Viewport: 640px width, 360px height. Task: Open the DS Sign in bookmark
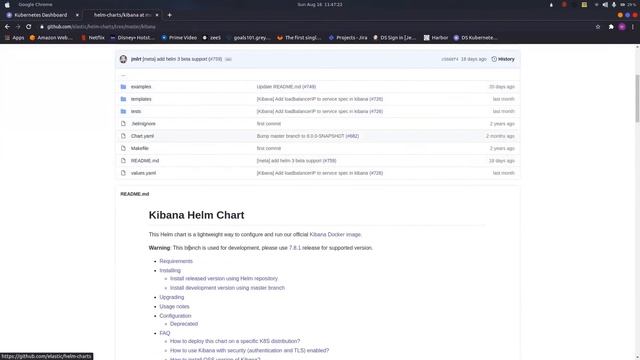394,38
